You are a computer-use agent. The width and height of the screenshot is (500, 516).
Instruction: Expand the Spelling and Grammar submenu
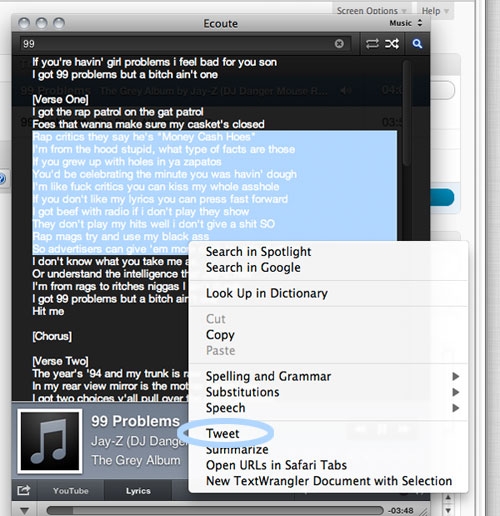coord(328,376)
